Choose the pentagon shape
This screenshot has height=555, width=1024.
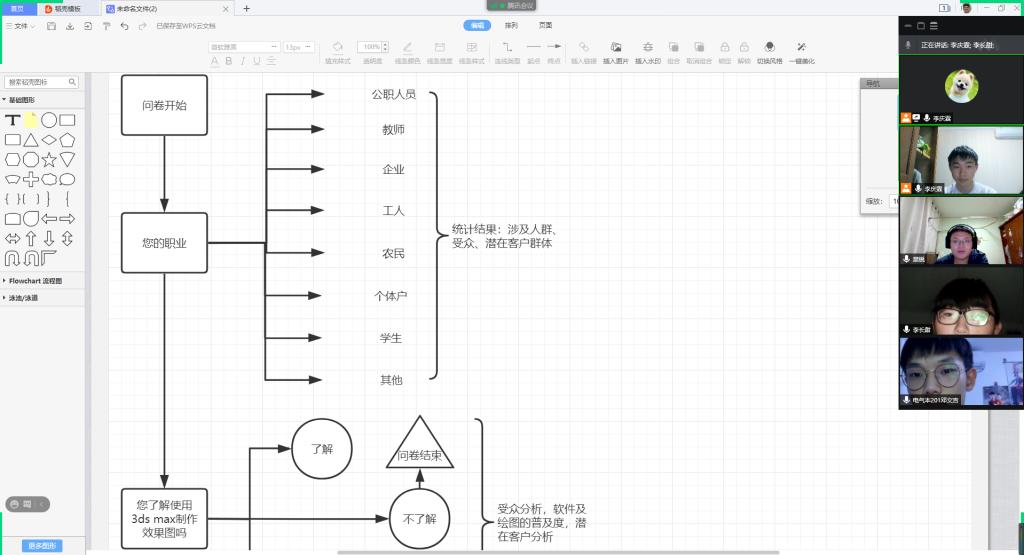pos(68,140)
